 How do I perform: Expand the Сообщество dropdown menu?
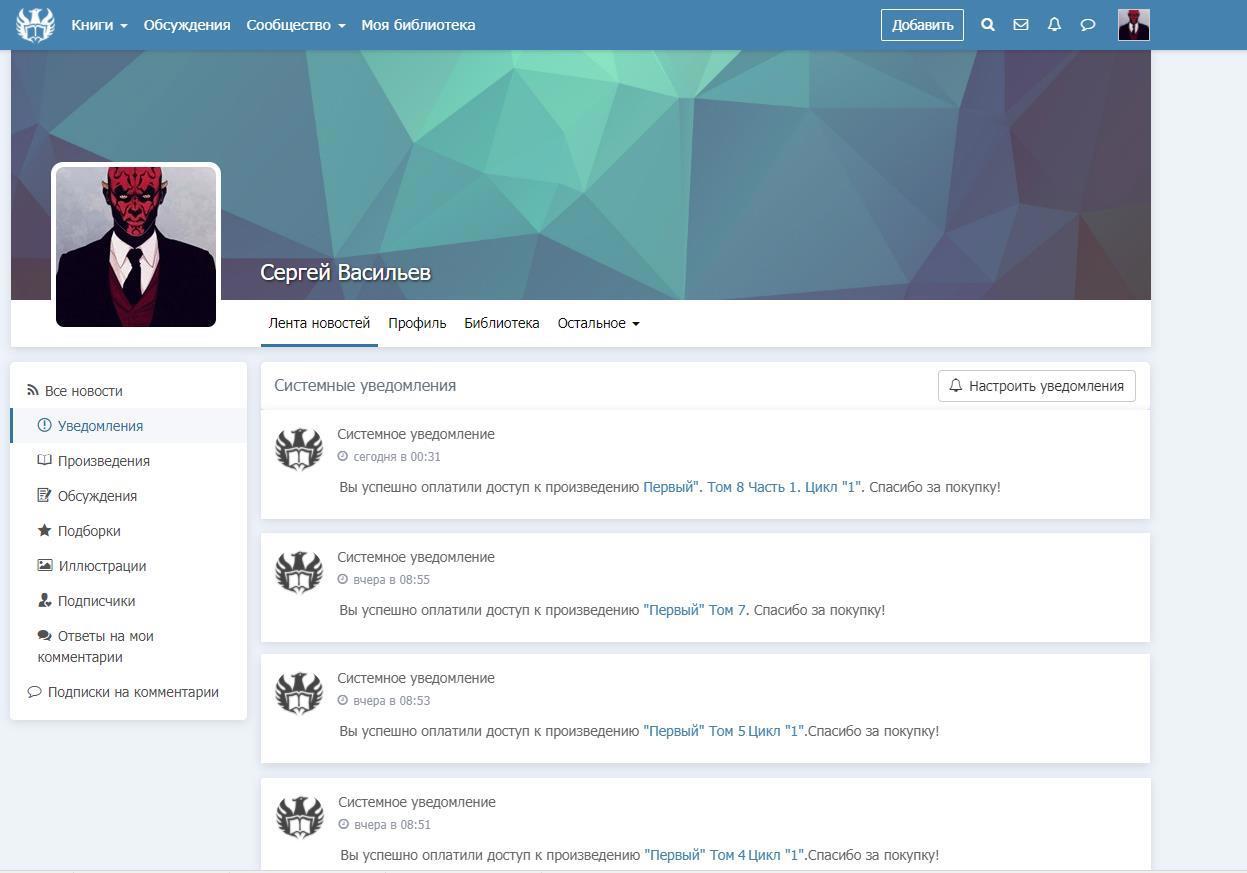[295, 25]
